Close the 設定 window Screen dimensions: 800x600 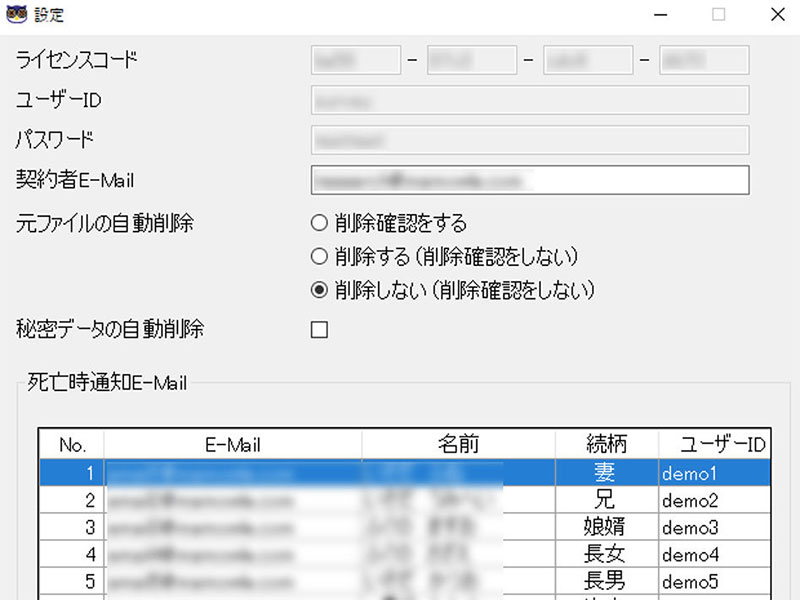pos(778,15)
